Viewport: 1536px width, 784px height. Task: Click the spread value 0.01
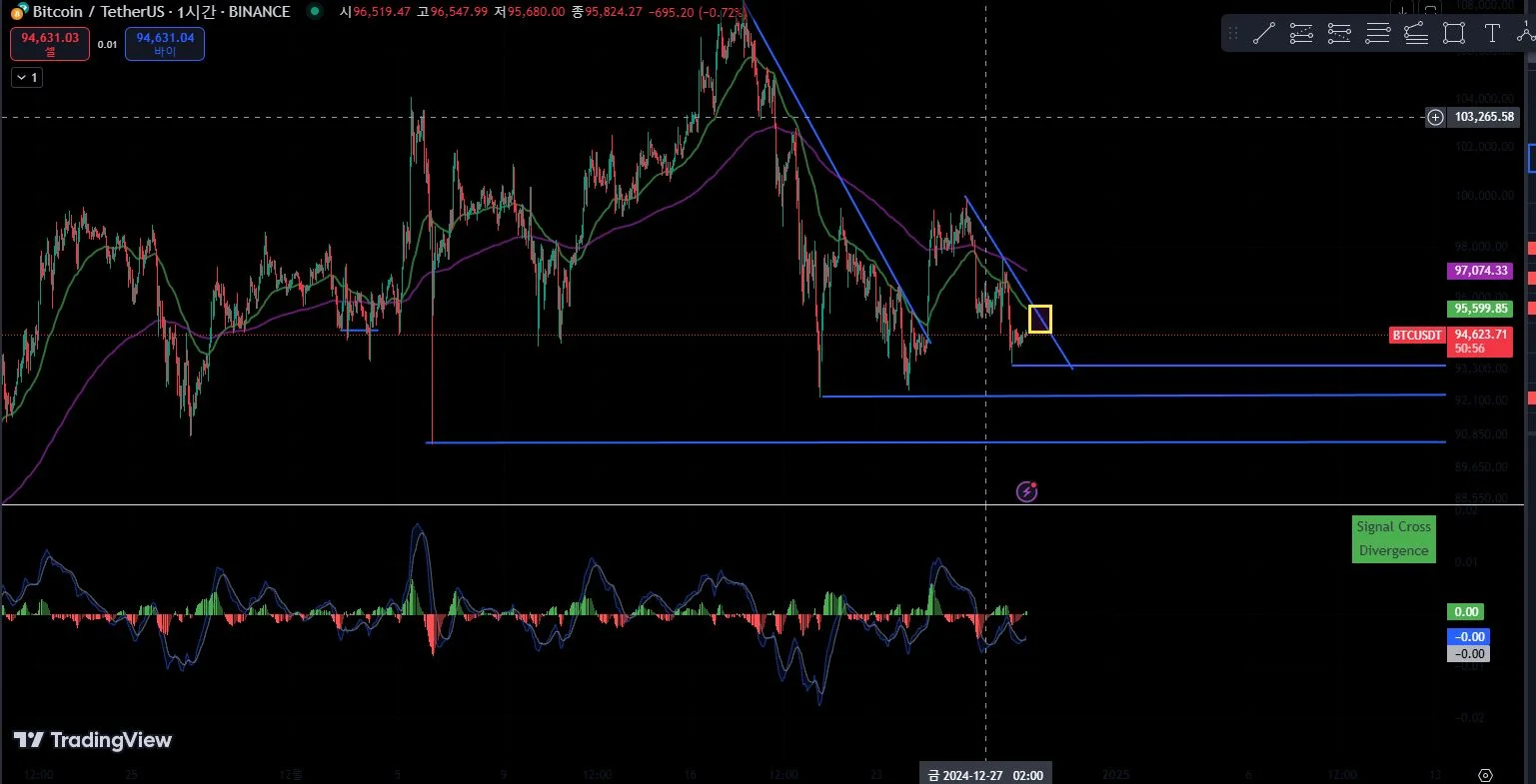coord(107,44)
